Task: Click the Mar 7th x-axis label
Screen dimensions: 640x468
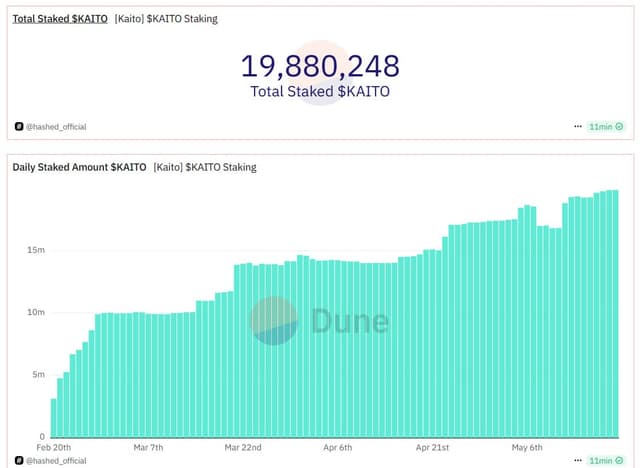Action: 149,448
